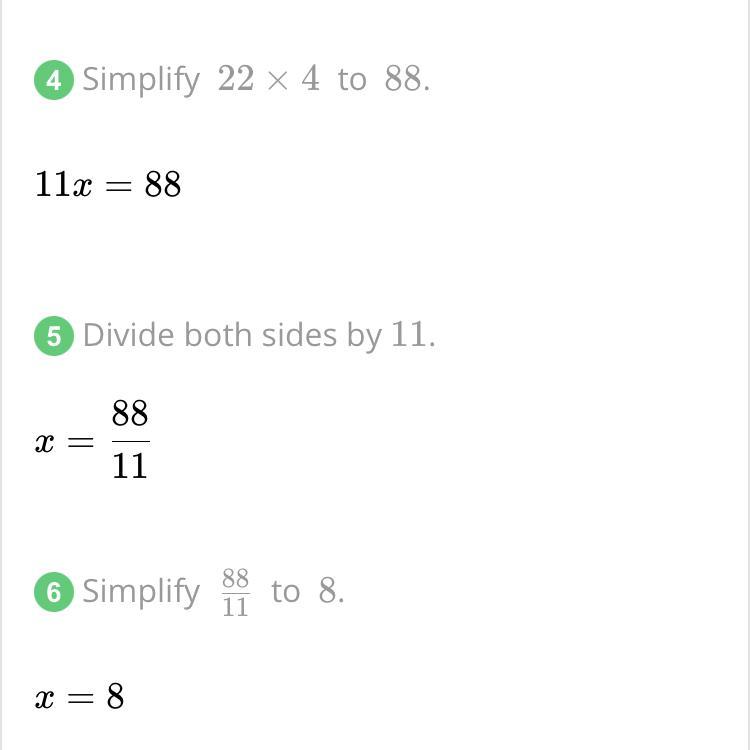Select the green step 5 circle

pos(54,336)
